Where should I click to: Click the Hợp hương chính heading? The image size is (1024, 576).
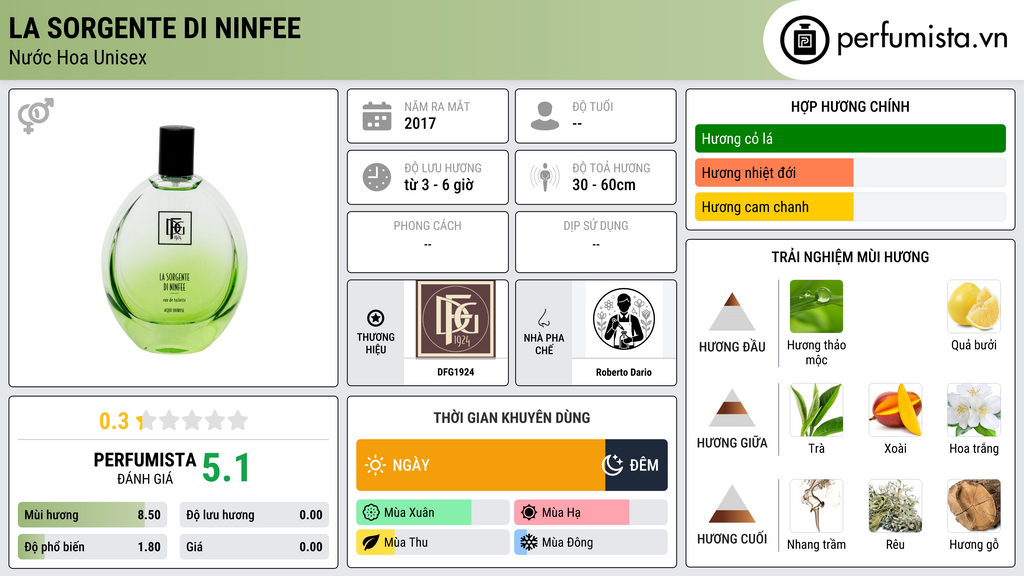click(x=850, y=106)
